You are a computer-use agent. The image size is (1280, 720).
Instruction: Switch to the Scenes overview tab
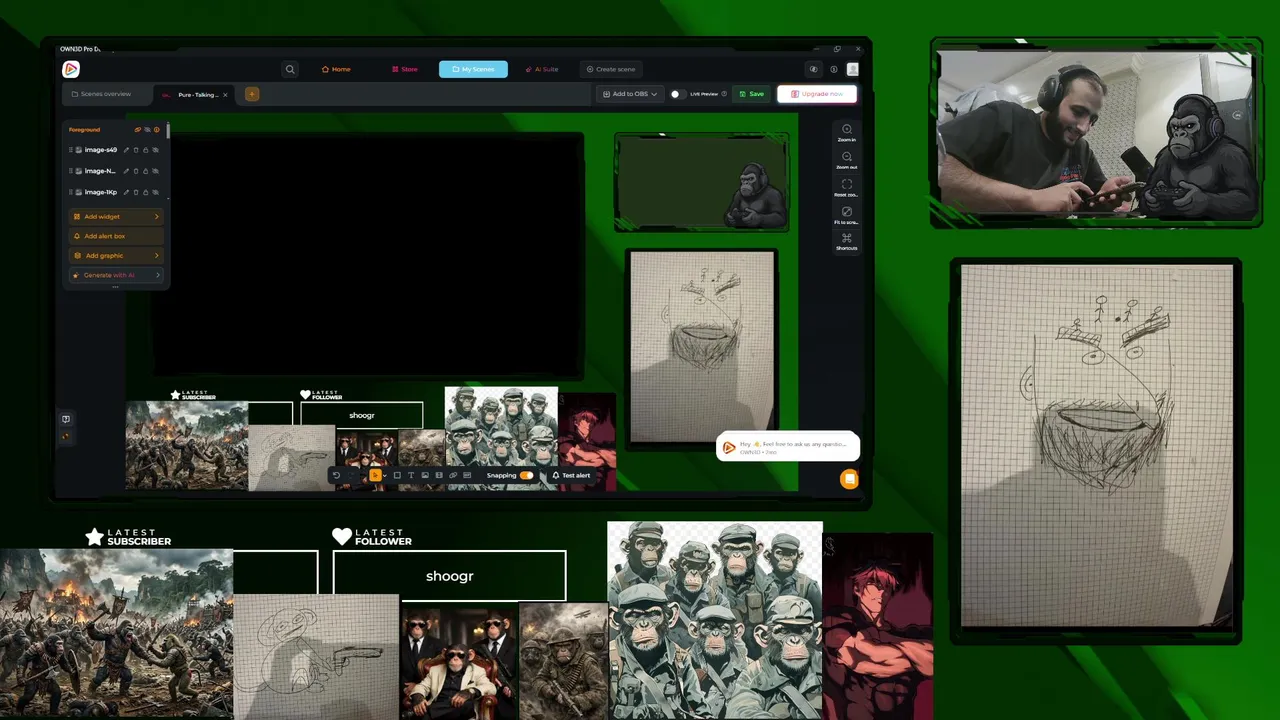tap(101, 94)
